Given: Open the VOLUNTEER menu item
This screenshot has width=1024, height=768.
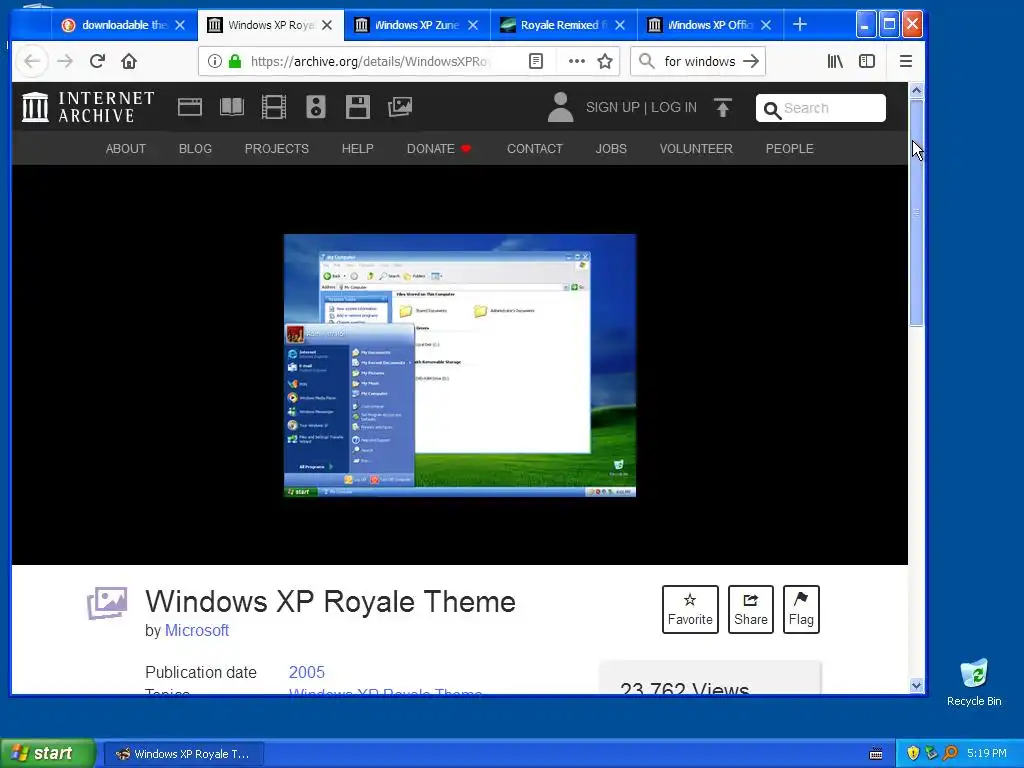Looking at the screenshot, I should [x=696, y=149].
